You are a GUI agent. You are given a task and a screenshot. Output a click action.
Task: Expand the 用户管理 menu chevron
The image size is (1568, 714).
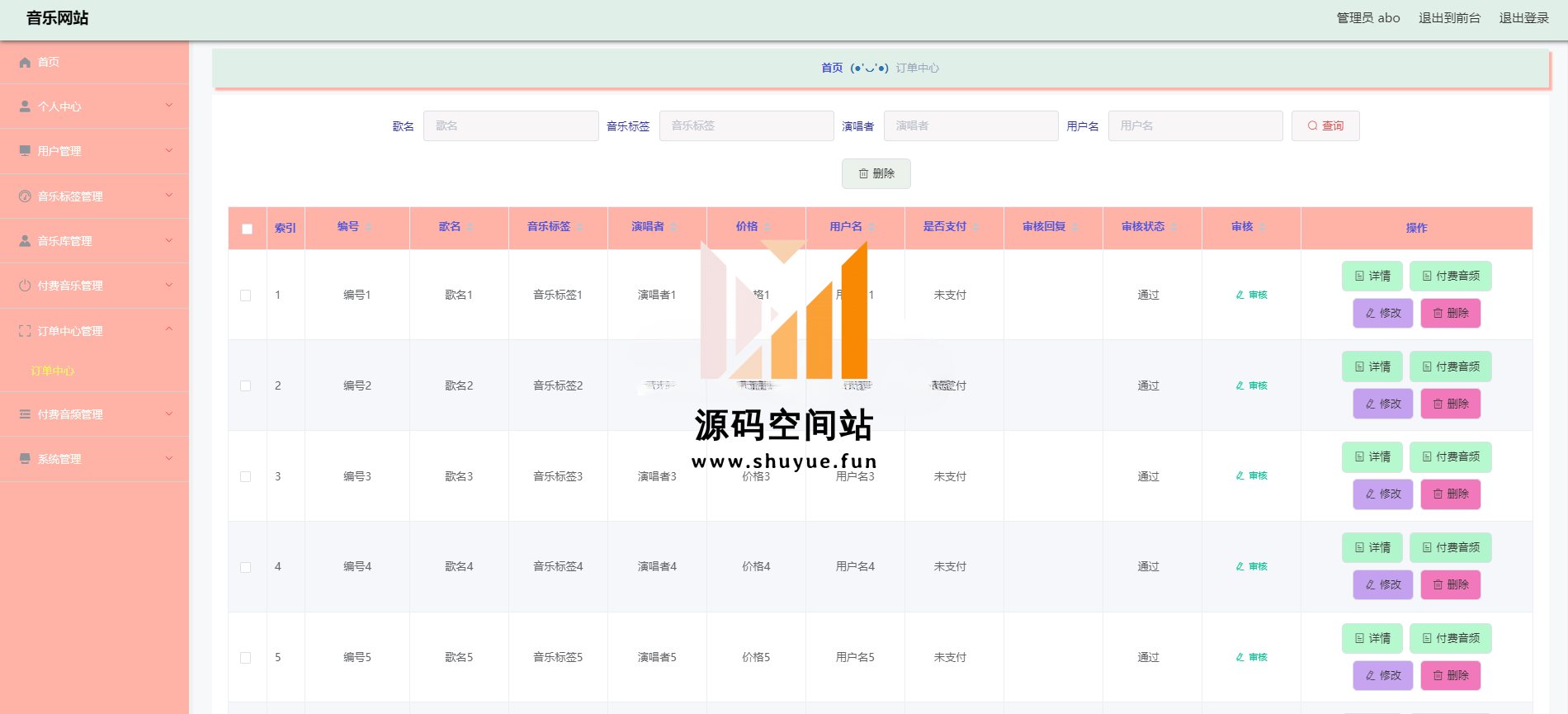[x=169, y=150]
